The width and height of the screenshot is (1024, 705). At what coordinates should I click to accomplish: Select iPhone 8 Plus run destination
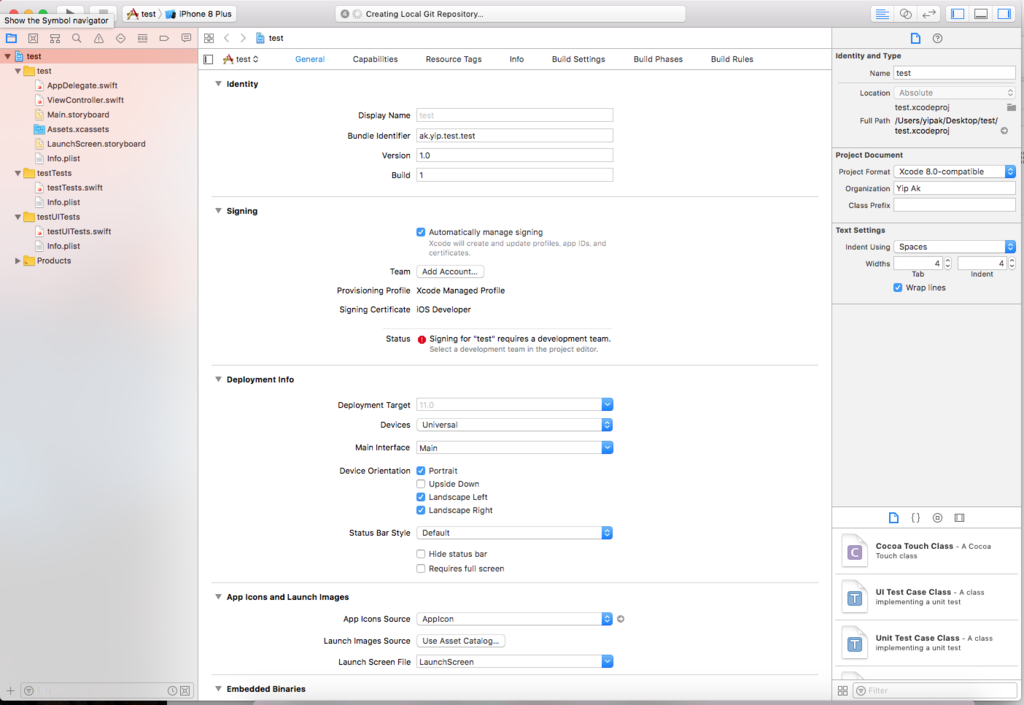(199, 14)
